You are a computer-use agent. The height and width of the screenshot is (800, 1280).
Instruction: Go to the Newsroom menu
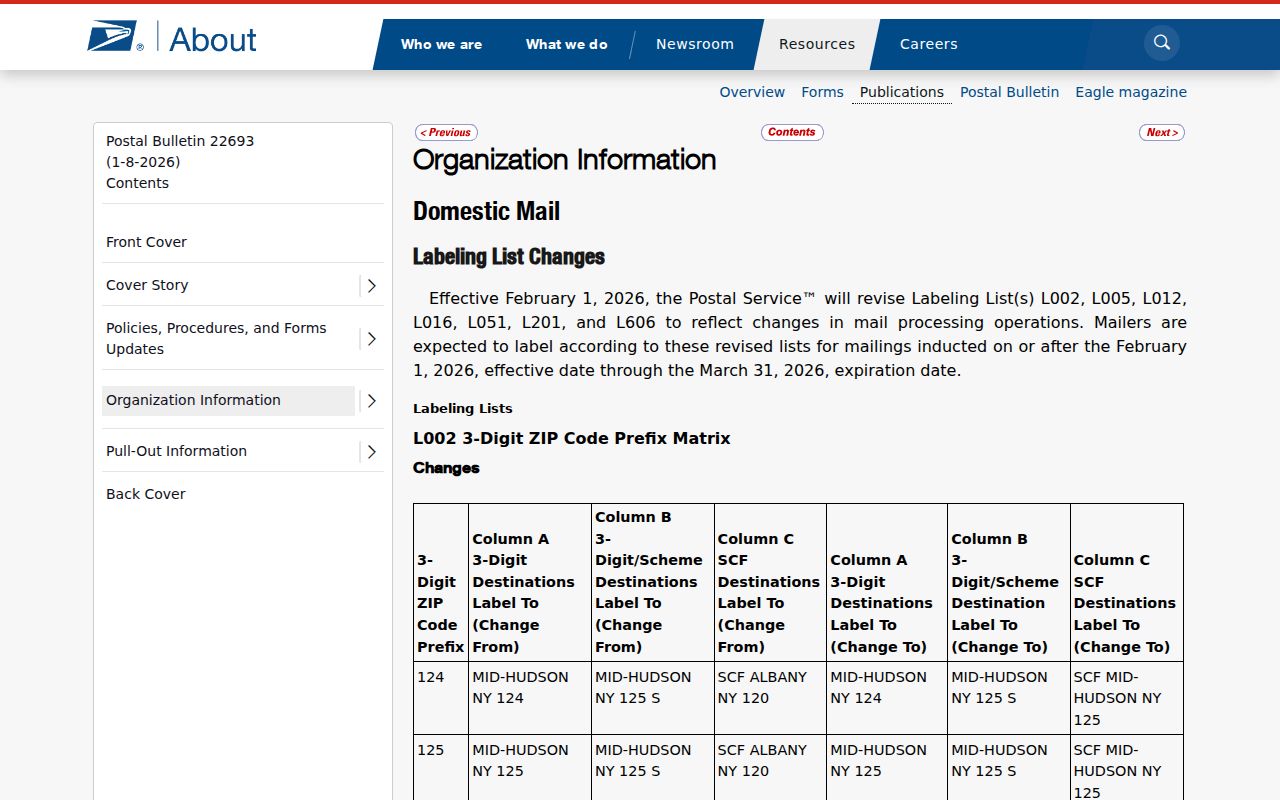pos(695,44)
